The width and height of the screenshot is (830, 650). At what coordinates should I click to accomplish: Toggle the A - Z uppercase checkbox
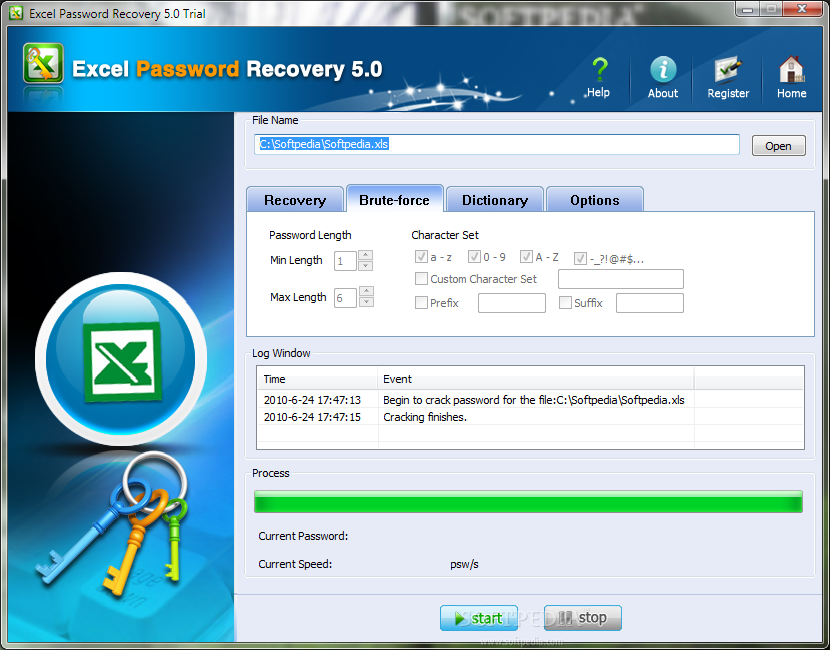coord(526,257)
